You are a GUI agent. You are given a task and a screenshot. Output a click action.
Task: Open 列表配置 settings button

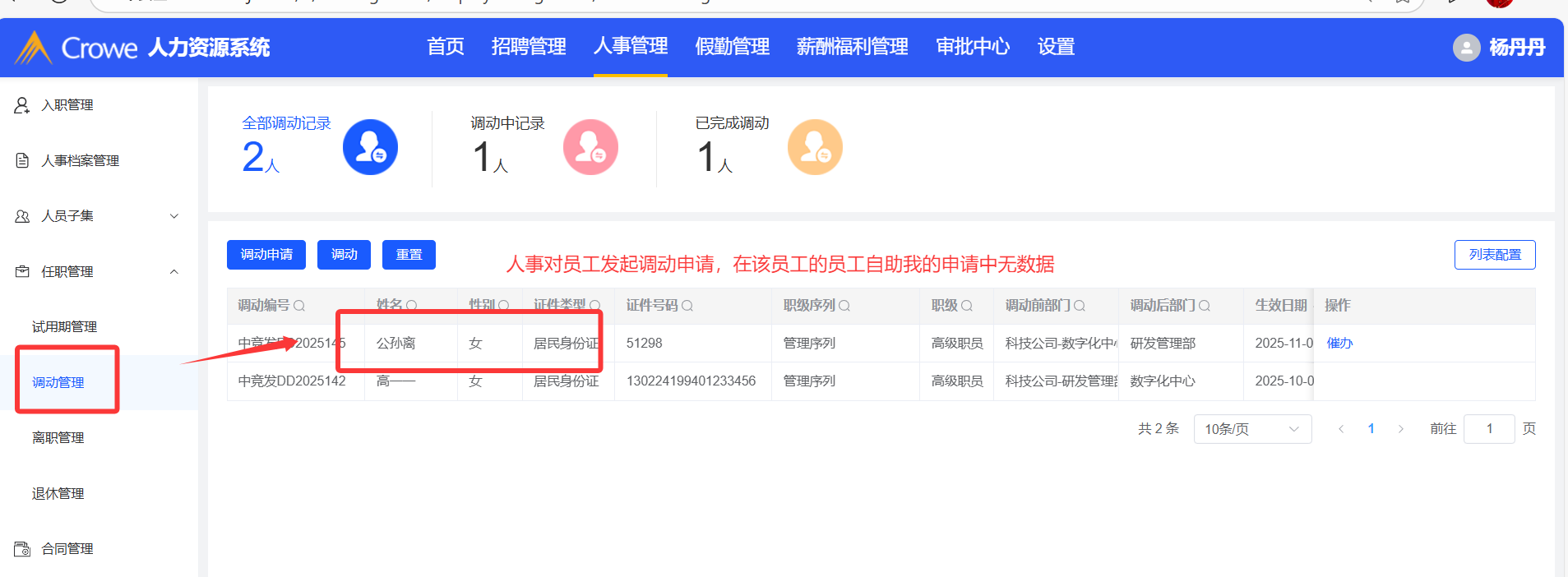click(1495, 255)
